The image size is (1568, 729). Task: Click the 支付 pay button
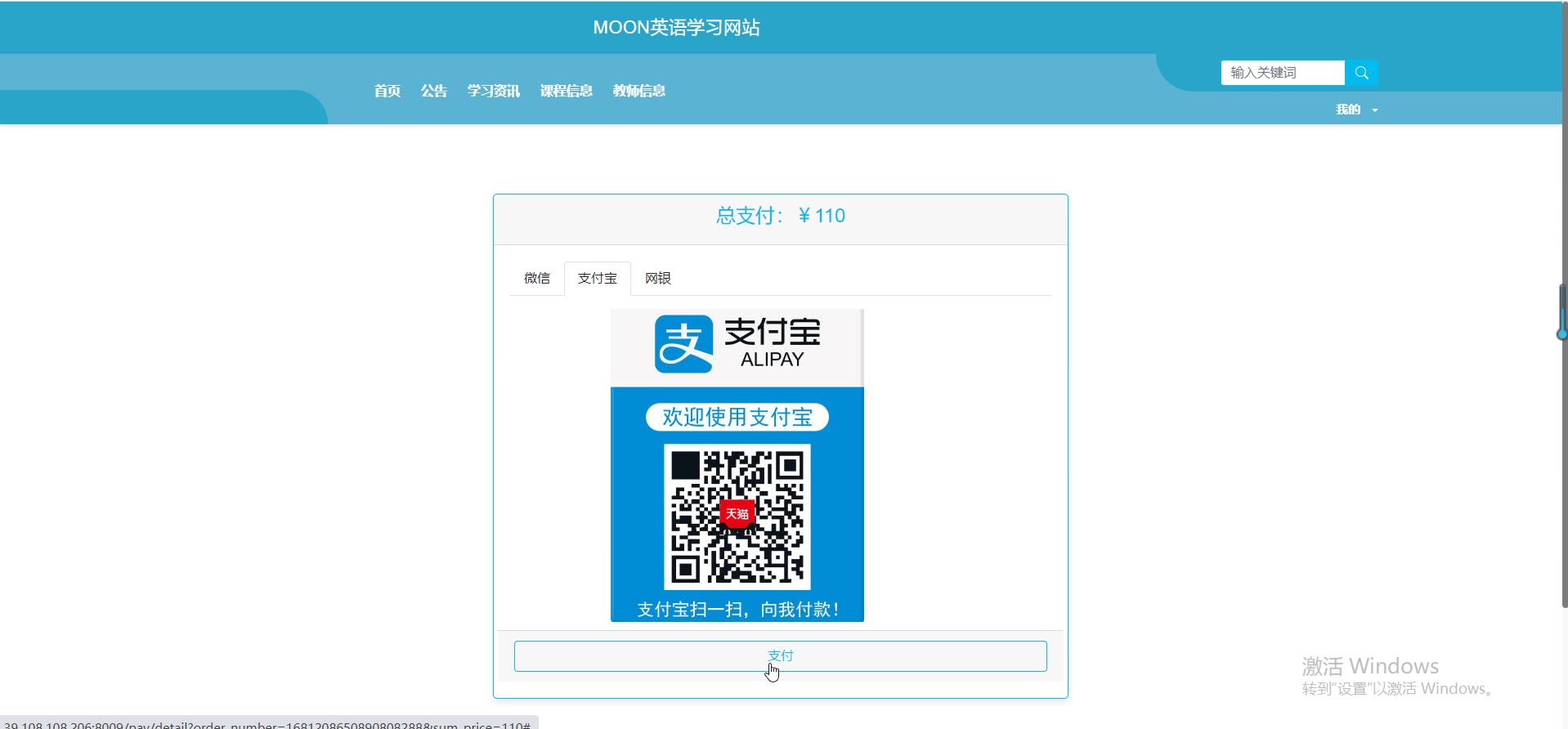coord(781,656)
